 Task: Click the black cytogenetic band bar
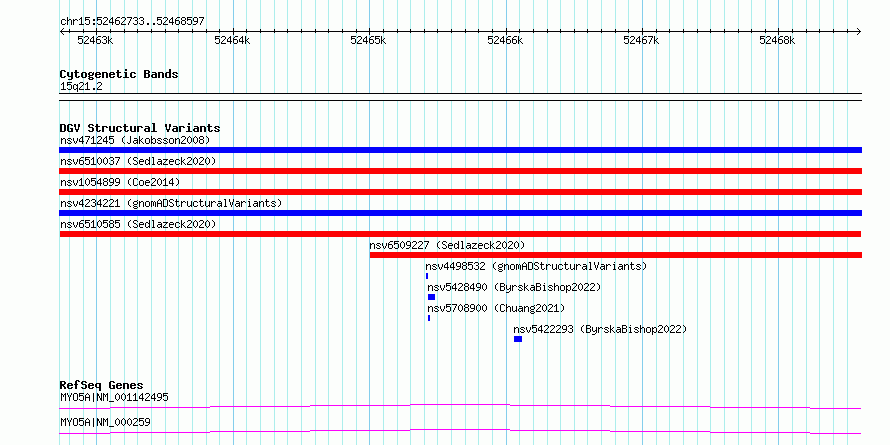pos(460,97)
